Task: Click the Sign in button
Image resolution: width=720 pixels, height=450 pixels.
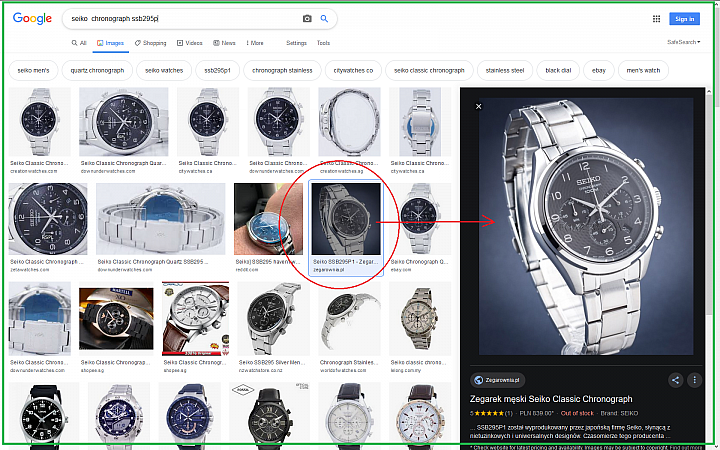Action: coord(685,19)
